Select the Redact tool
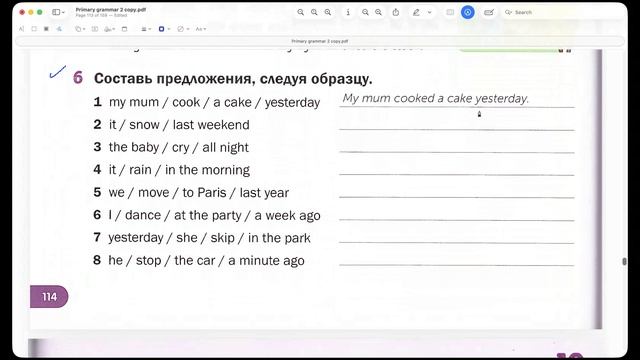 (46, 29)
